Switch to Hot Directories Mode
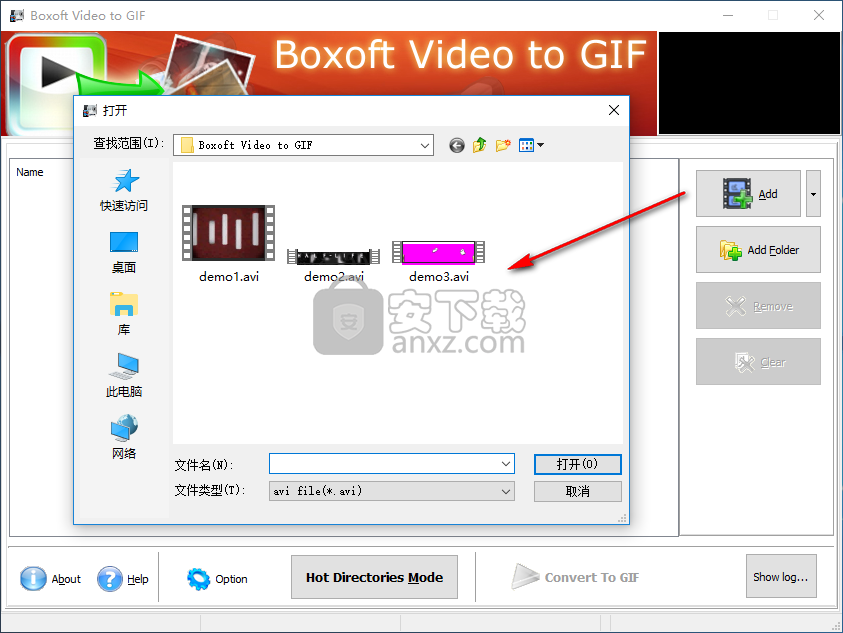This screenshot has height=633, width=843. (374, 577)
